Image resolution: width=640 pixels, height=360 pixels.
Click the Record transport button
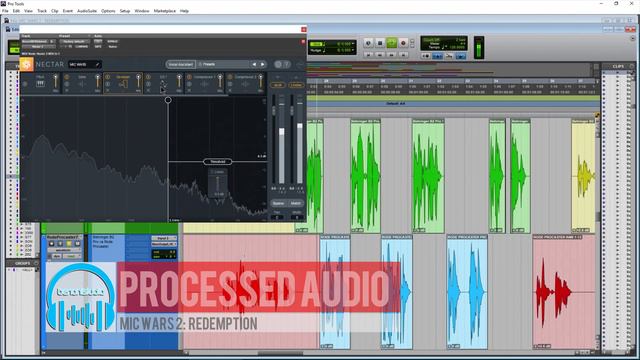tap(403, 43)
